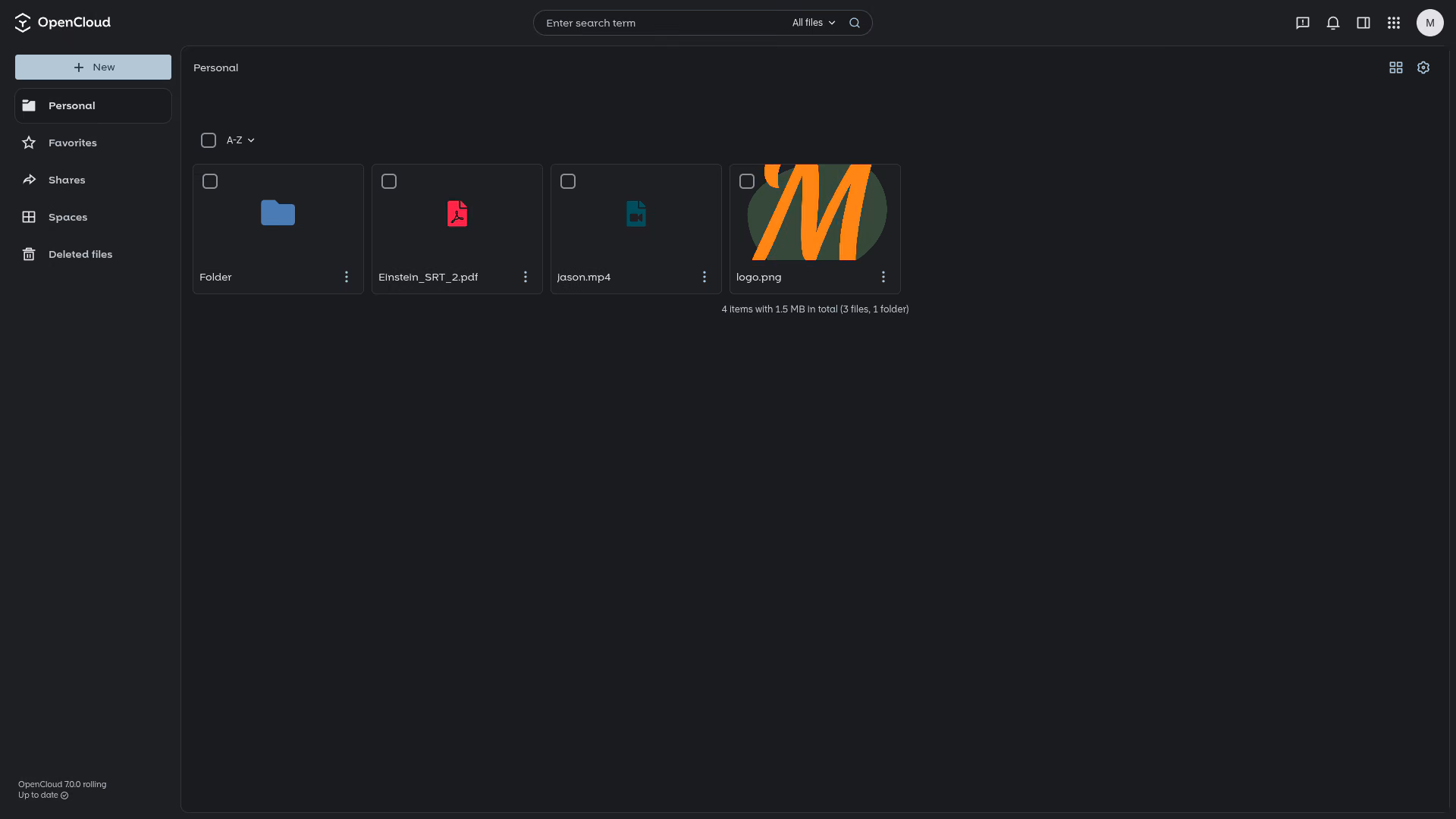Open actions menu for jason.mp4
Image resolution: width=1456 pixels, height=819 pixels.
(x=704, y=277)
